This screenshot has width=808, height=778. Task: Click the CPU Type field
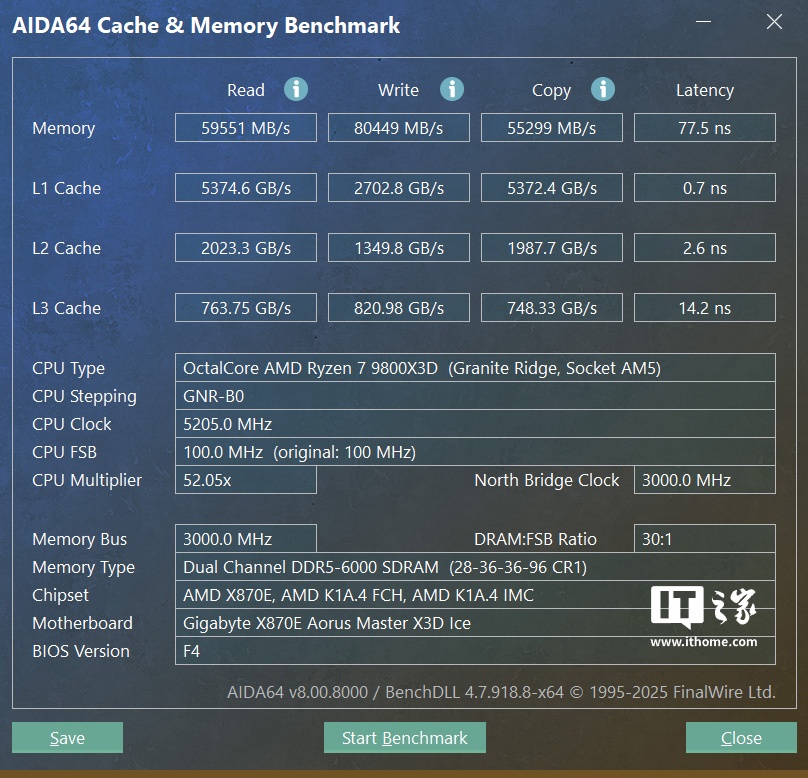475,368
